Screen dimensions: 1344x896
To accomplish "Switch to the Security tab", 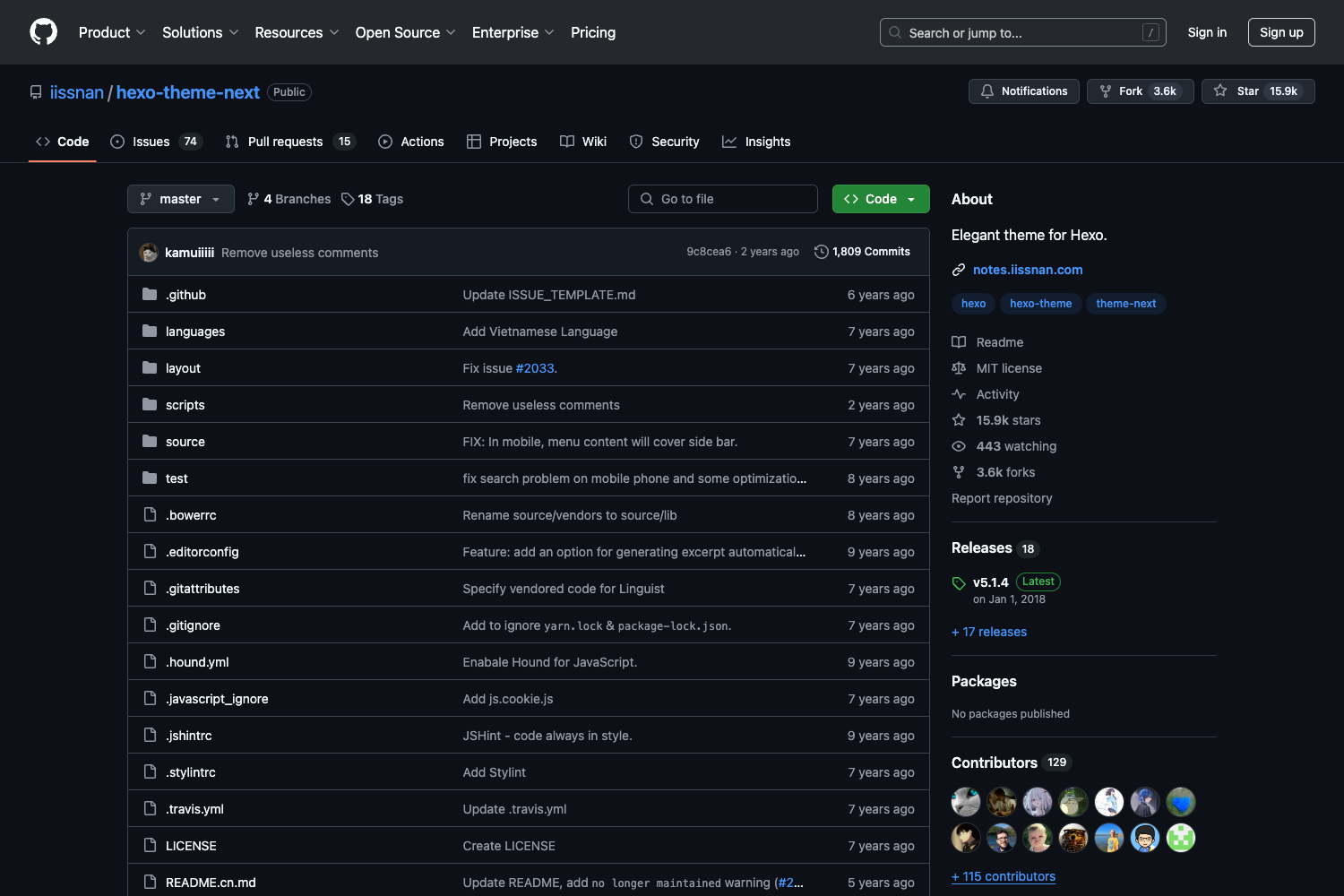I will click(664, 142).
